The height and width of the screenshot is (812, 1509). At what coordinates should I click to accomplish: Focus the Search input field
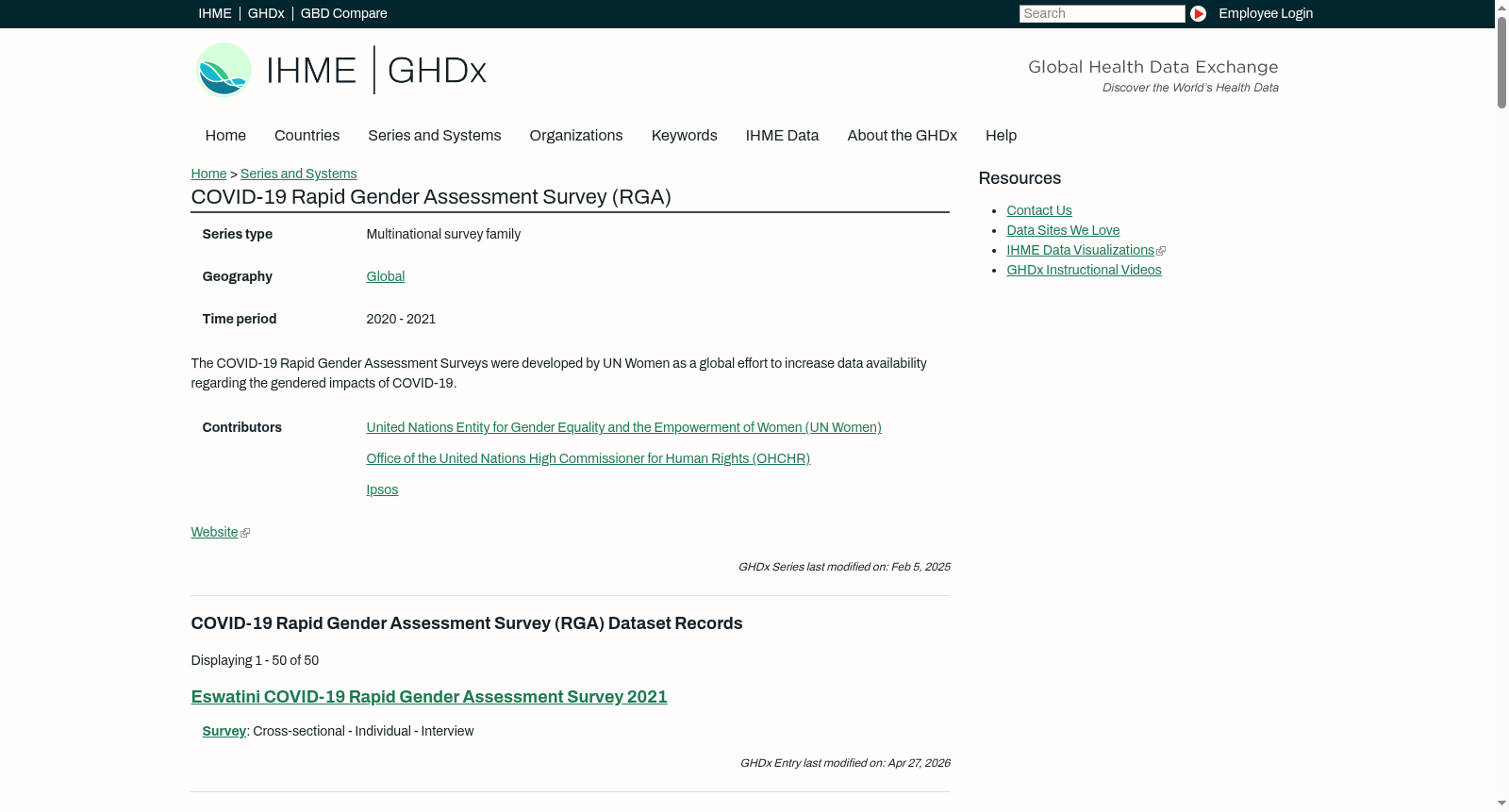(x=1102, y=13)
